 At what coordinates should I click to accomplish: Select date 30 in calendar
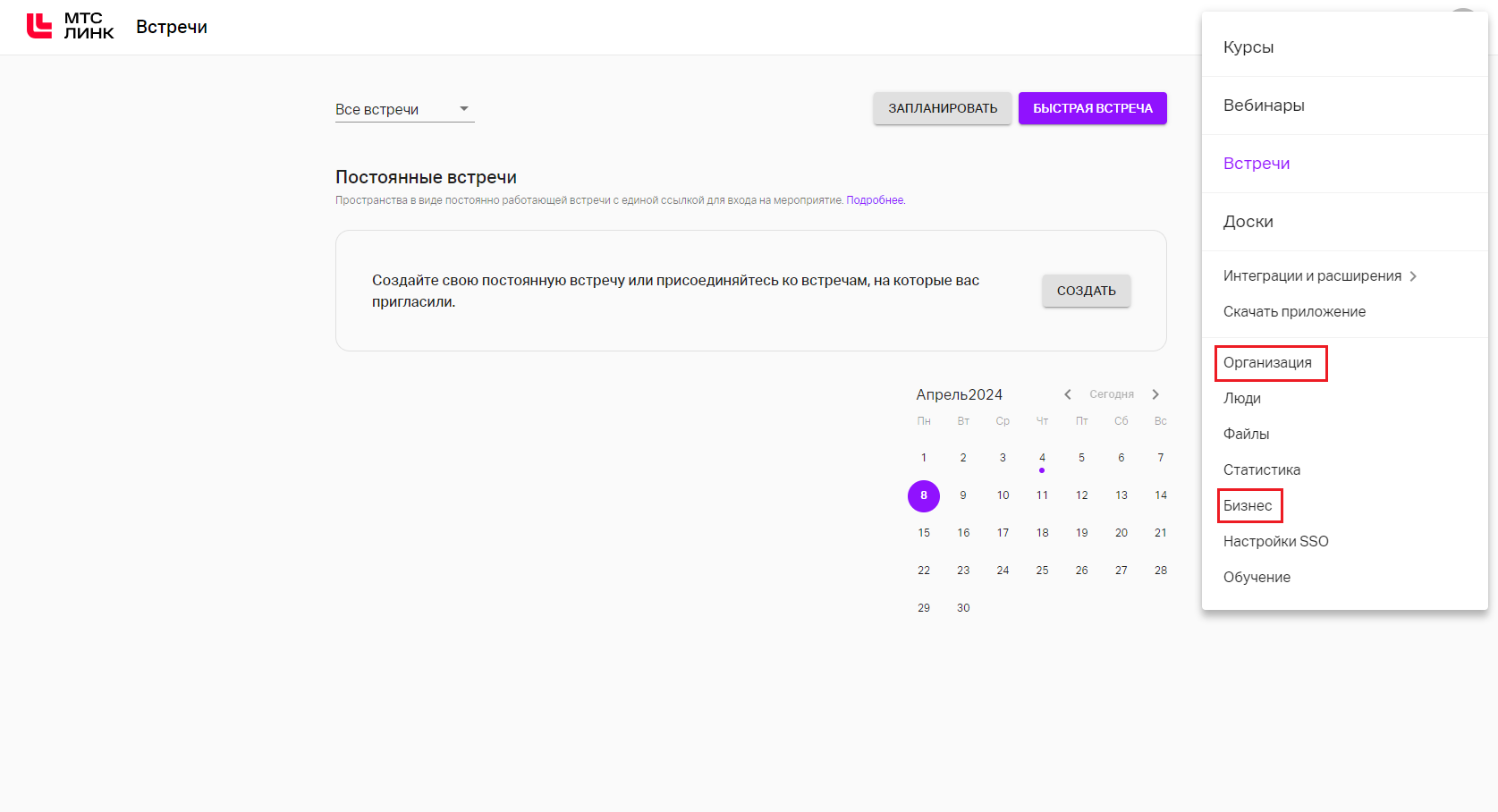[963, 608]
